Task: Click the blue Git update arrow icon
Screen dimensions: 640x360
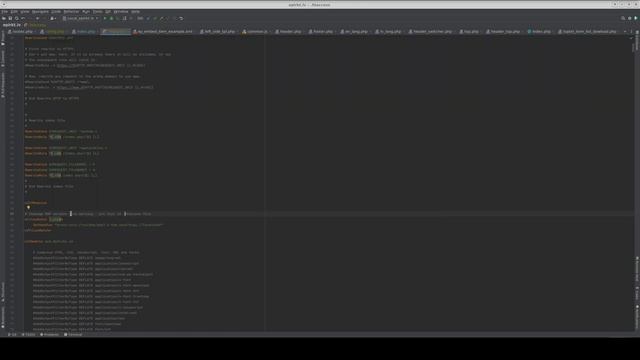Action: (x=148, y=18)
